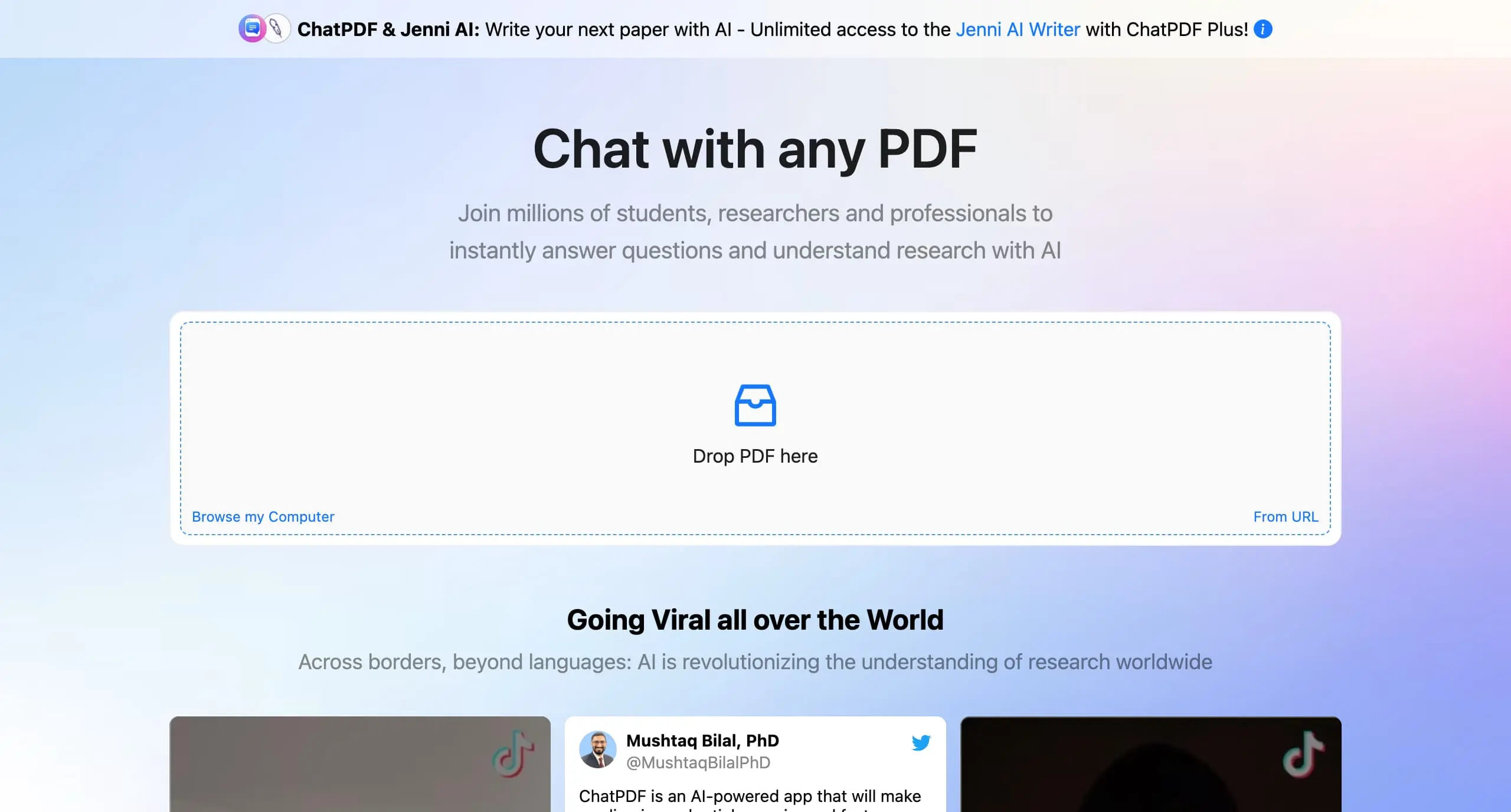Open the blue info icon after ChatPDF Plus
Screen dimensions: 1511x812
[1263, 29]
